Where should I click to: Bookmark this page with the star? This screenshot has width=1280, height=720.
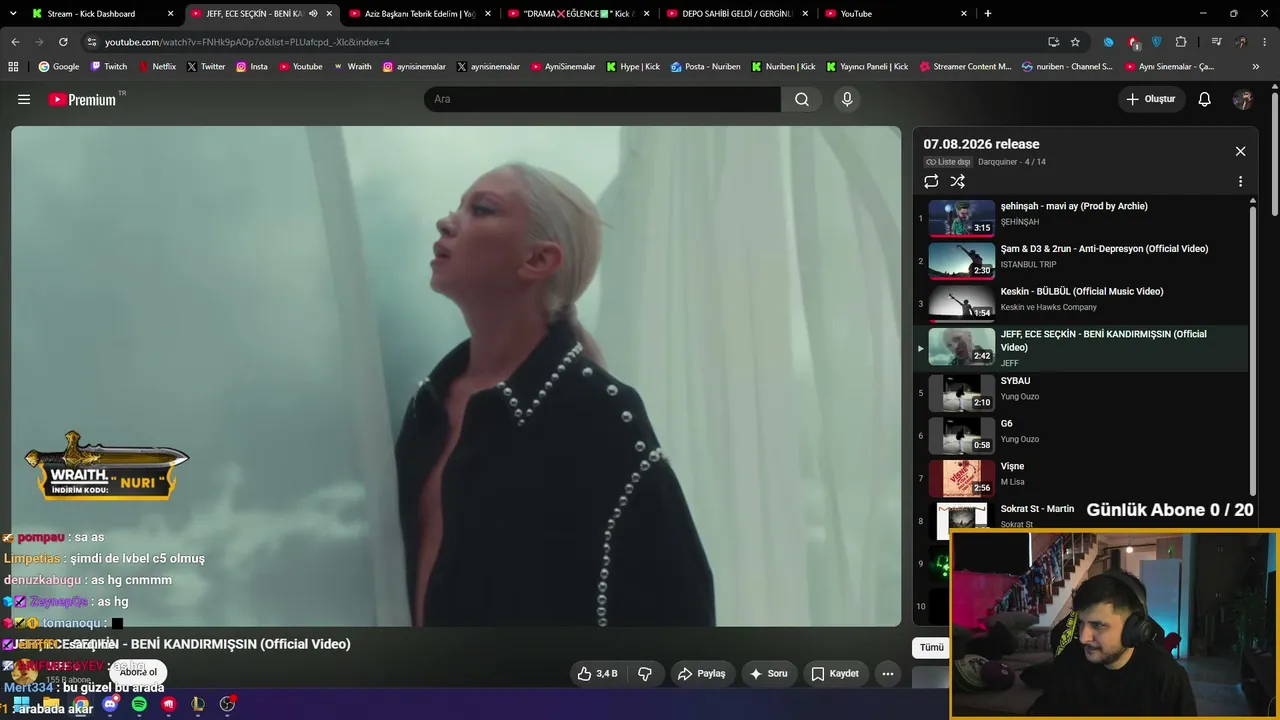click(x=1075, y=42)
